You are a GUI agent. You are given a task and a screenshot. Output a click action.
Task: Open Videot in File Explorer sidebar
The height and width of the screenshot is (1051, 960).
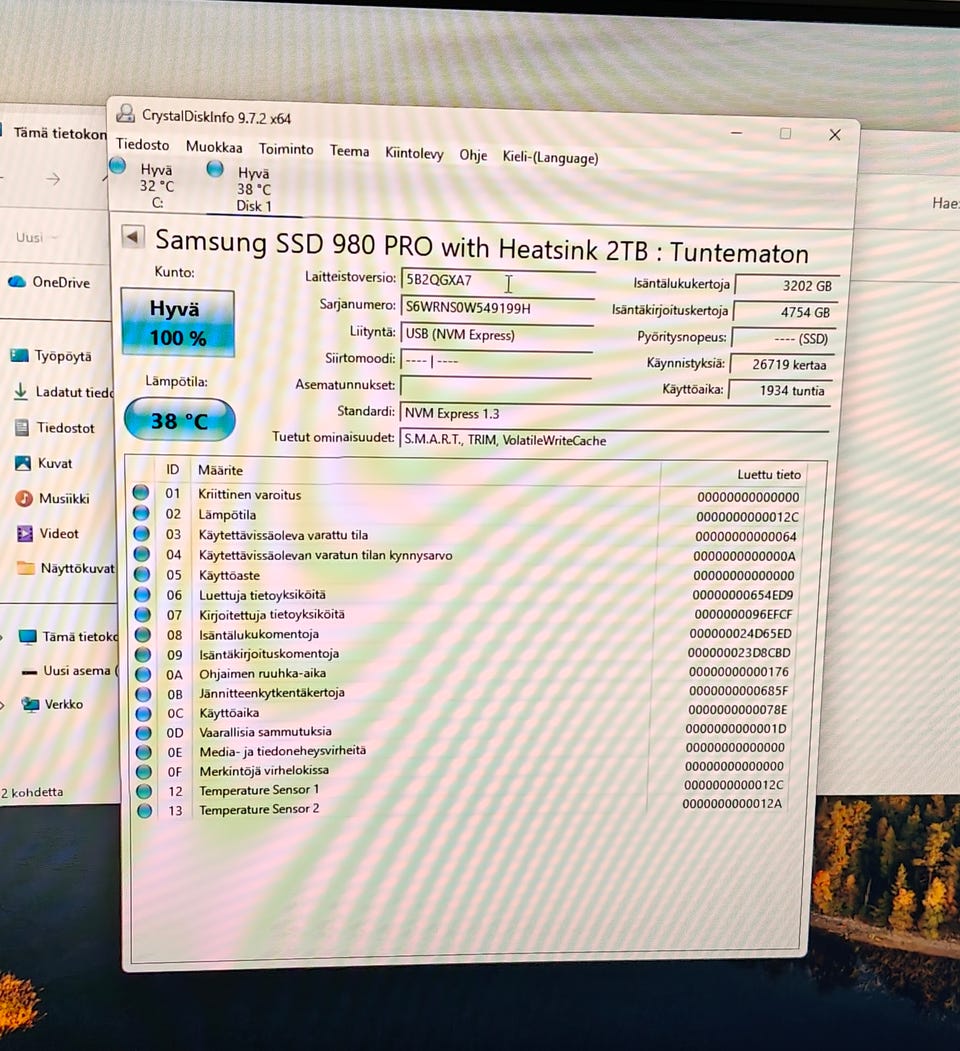(x=48, y=534)
